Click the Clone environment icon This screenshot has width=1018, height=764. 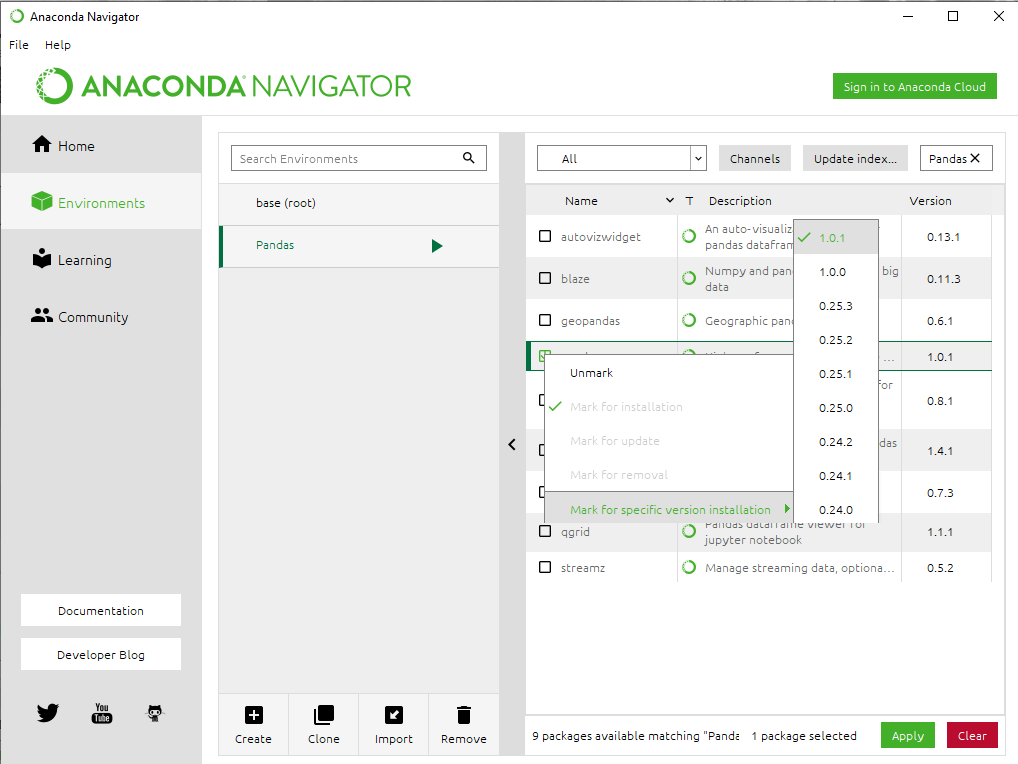tap(323, 715)
